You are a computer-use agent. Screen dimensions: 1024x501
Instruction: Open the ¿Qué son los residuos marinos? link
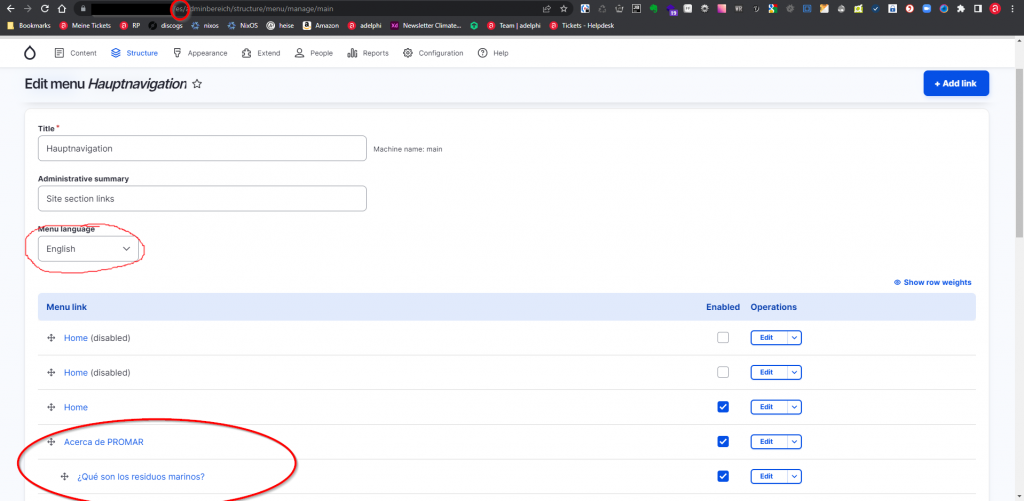(x=141, y=476)
